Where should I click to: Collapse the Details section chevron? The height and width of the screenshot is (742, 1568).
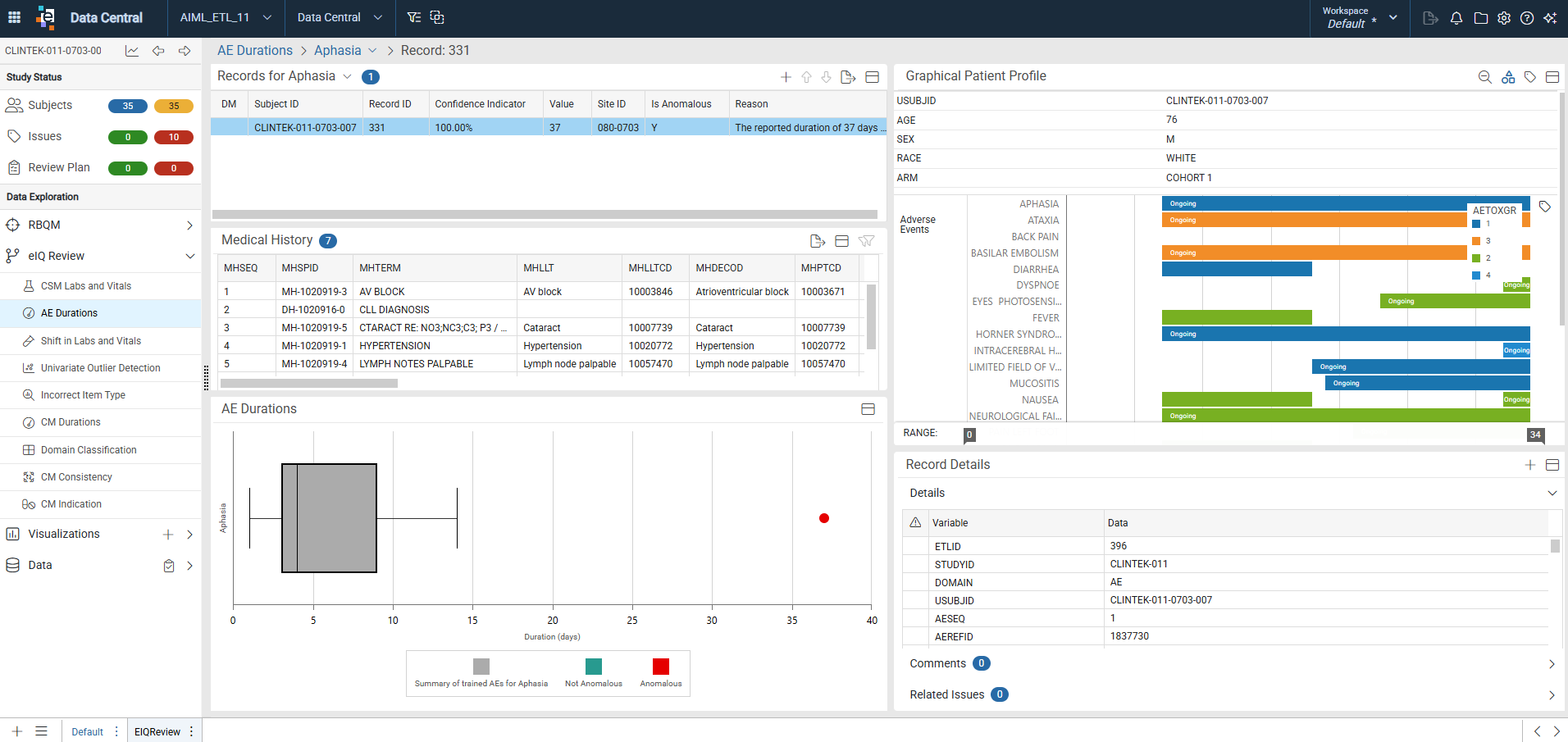point(1552,493)
